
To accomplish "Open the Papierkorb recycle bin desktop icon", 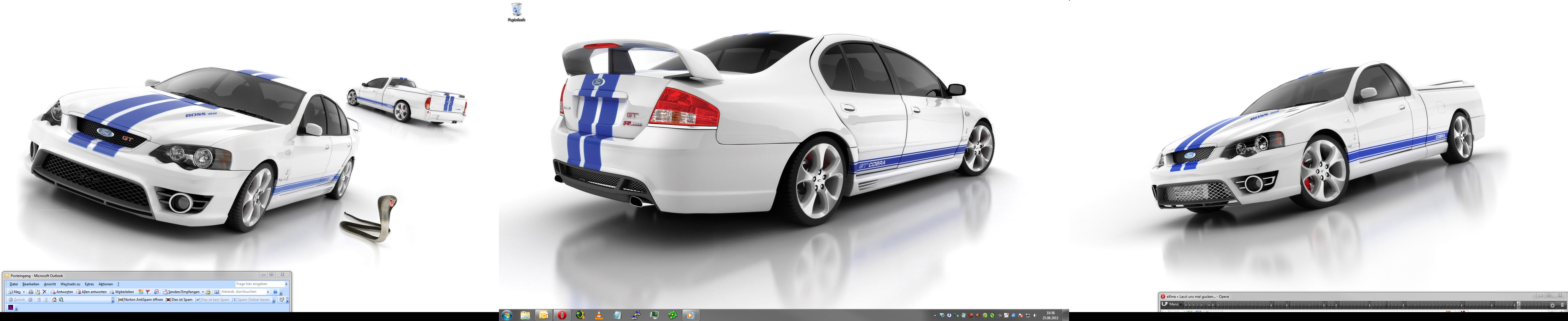I will pos(516,12).
